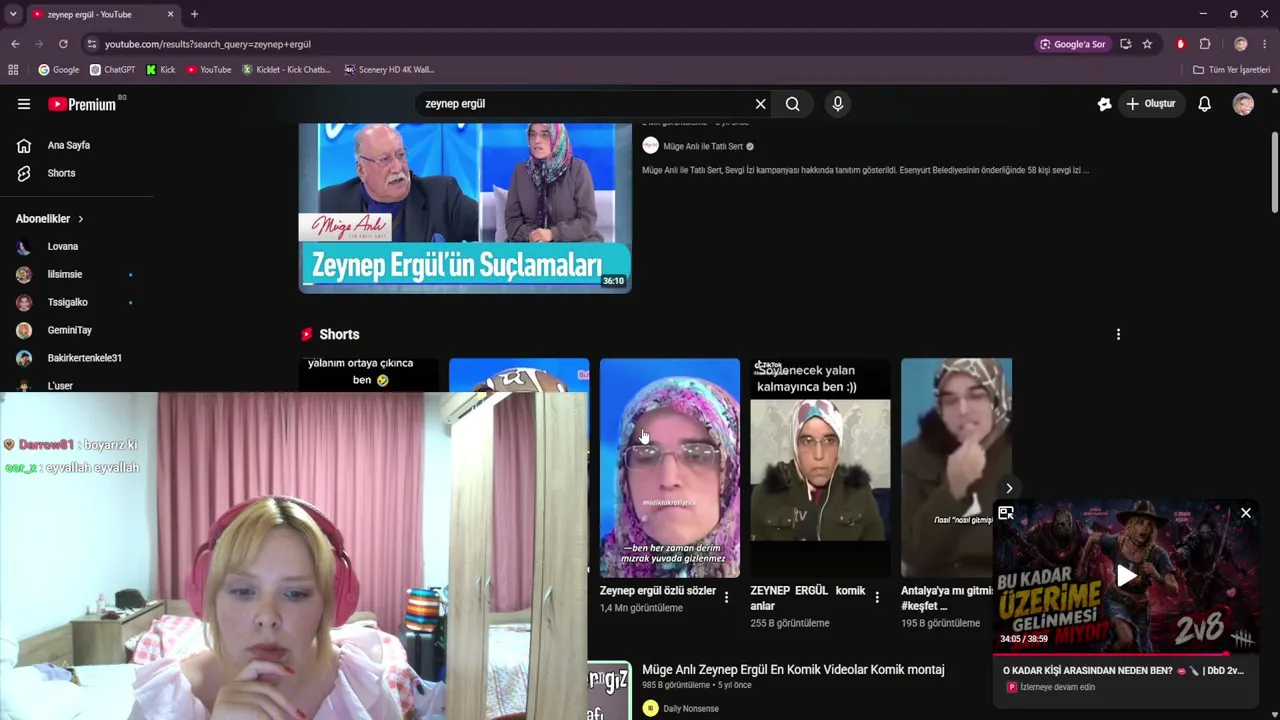Reload the page in Chrome
The height and width of the screenshot is (720, 1280).
pos(63,44)
